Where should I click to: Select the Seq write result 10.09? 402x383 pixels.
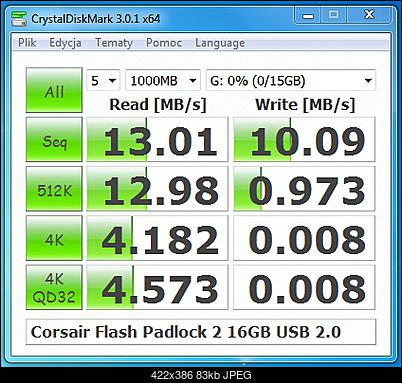pos(304,139)
